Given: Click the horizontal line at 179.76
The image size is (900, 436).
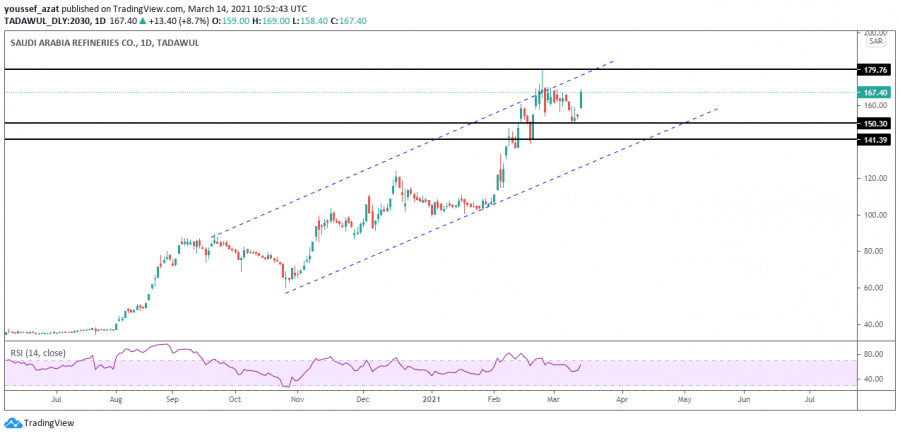Looking at the screenshot, I should [x=300, y=69].
